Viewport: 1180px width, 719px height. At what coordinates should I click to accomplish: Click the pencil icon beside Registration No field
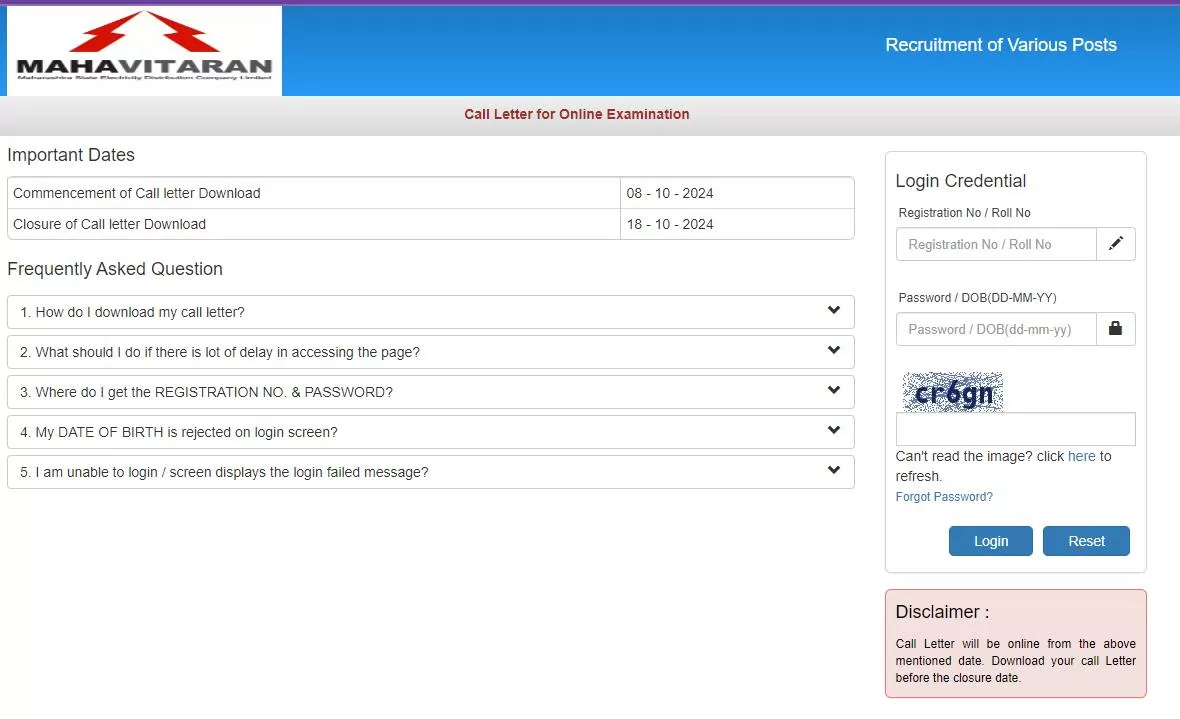click(1115, 244)
